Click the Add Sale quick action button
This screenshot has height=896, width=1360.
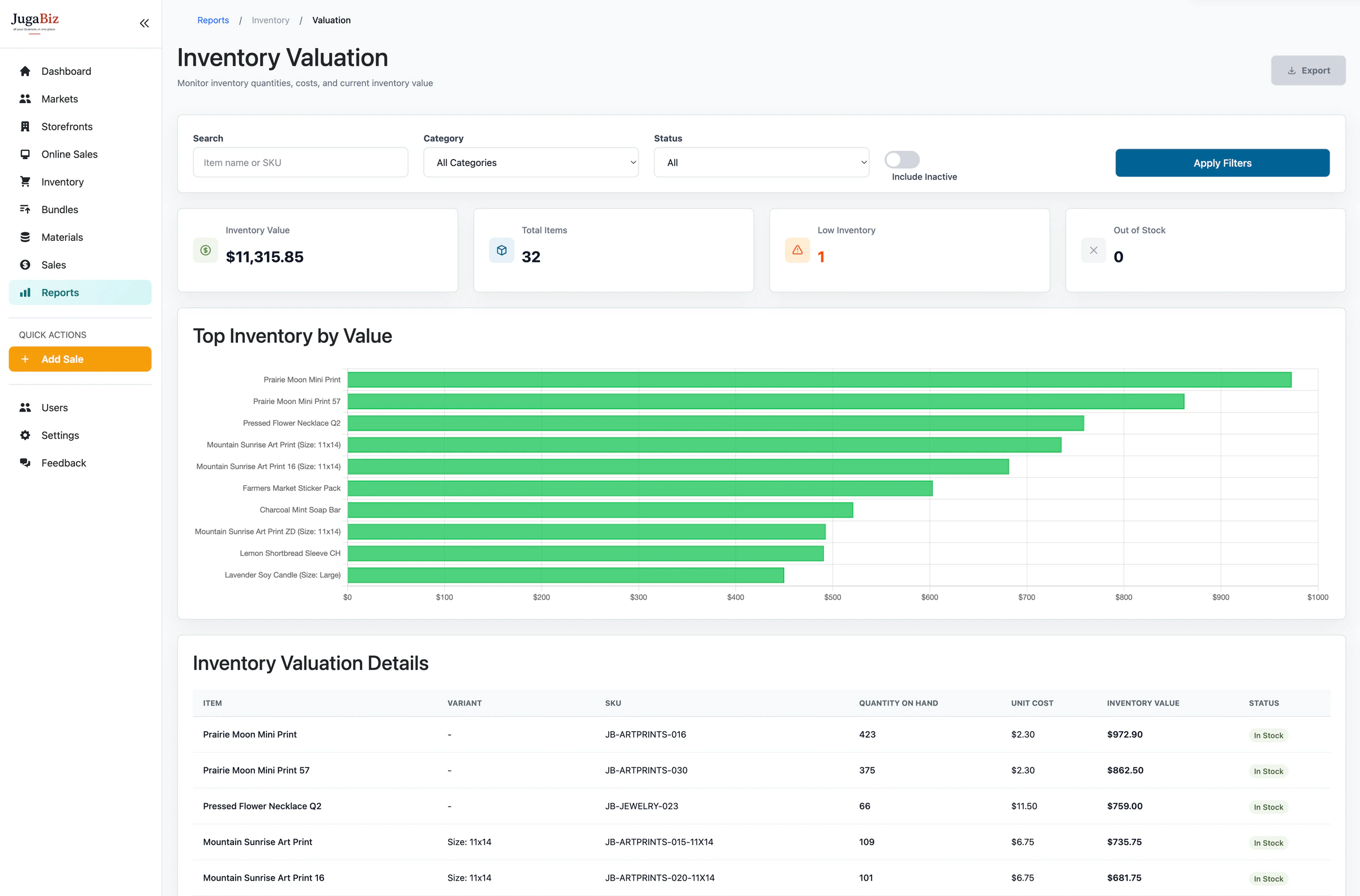tap(80, 359)
